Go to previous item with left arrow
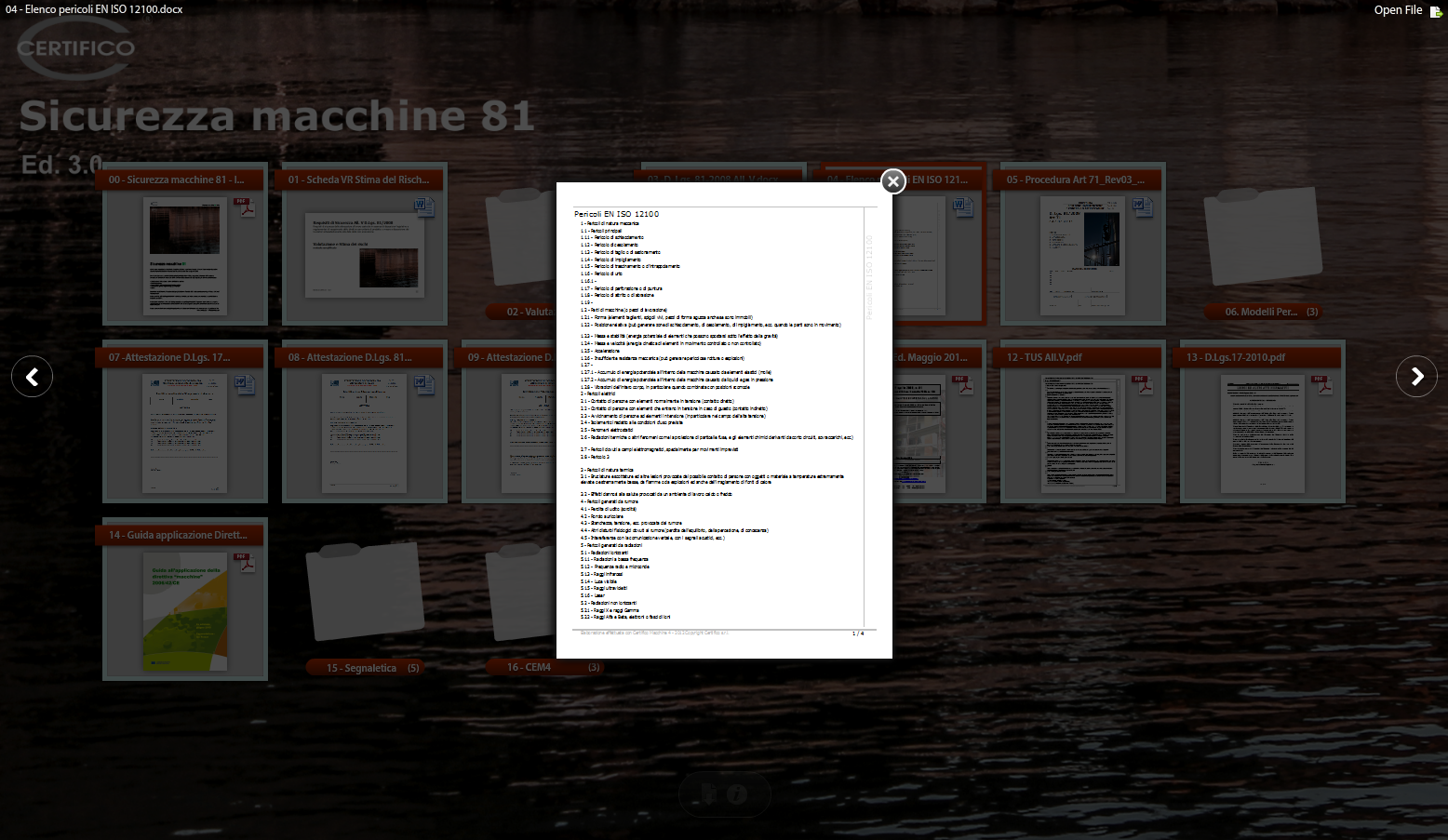 32,377
